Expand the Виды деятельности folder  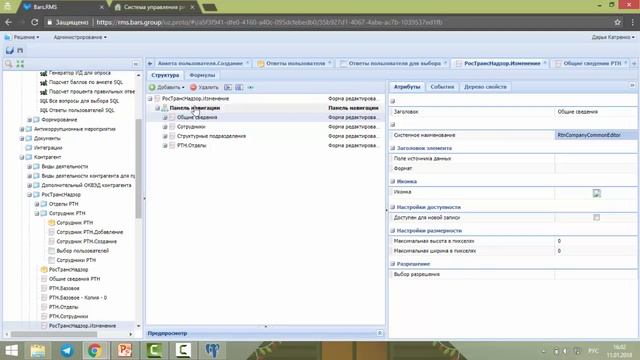click(29, 167)
